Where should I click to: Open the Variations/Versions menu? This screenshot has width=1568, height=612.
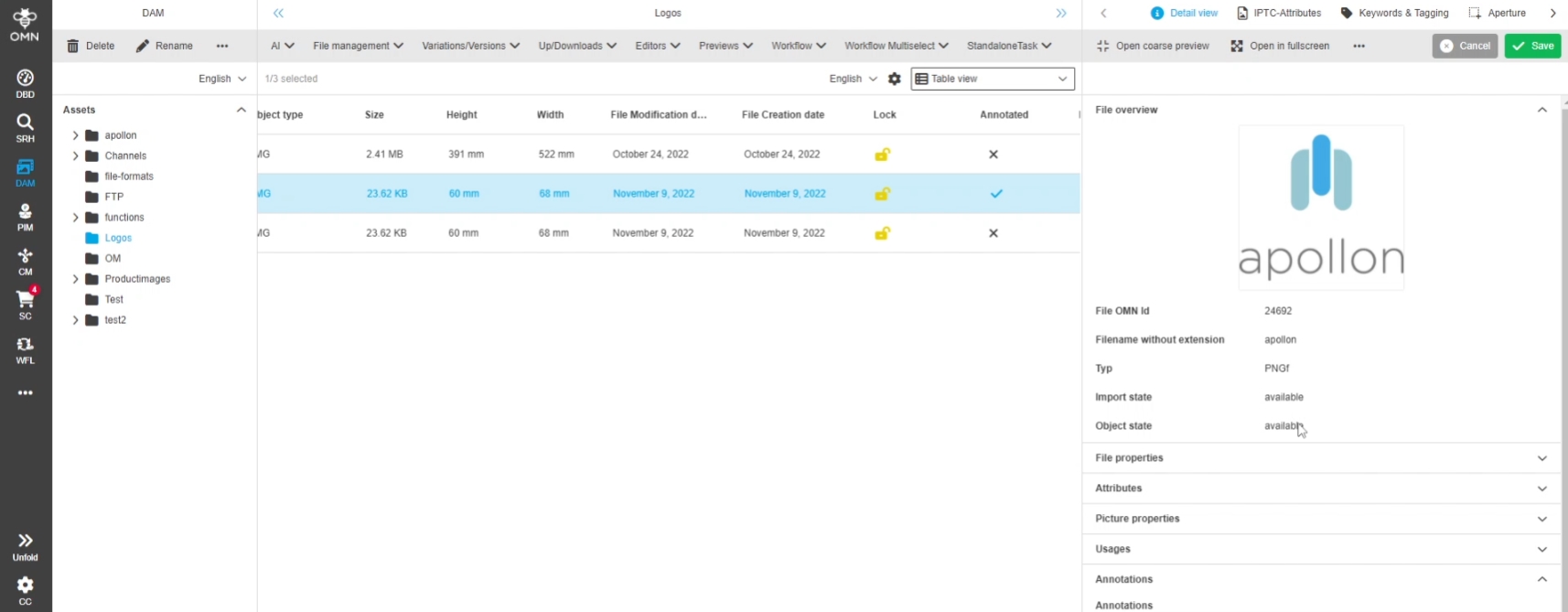click(x=470, y=46)
